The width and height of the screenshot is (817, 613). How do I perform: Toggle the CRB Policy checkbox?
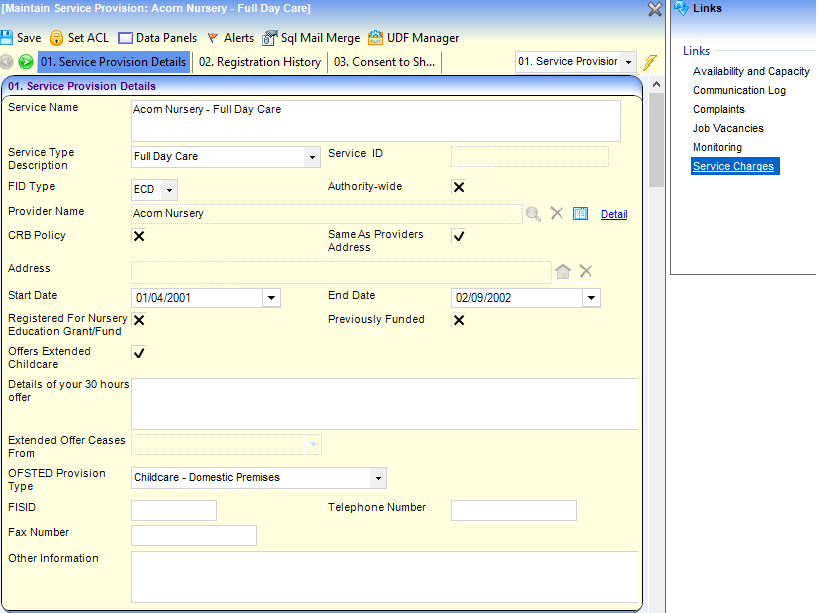(139, 236)
